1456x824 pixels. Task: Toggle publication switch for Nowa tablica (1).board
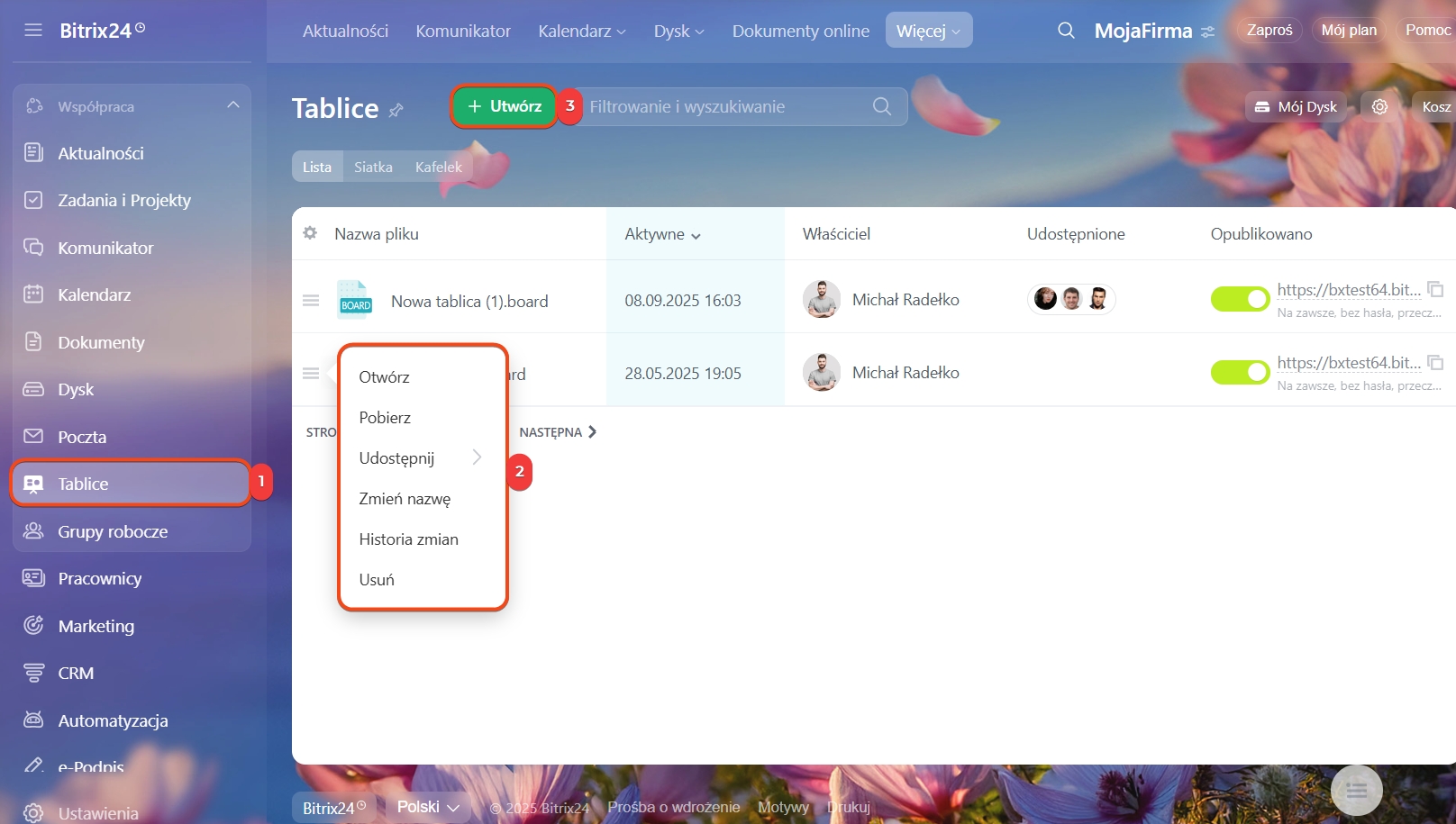1240,299
